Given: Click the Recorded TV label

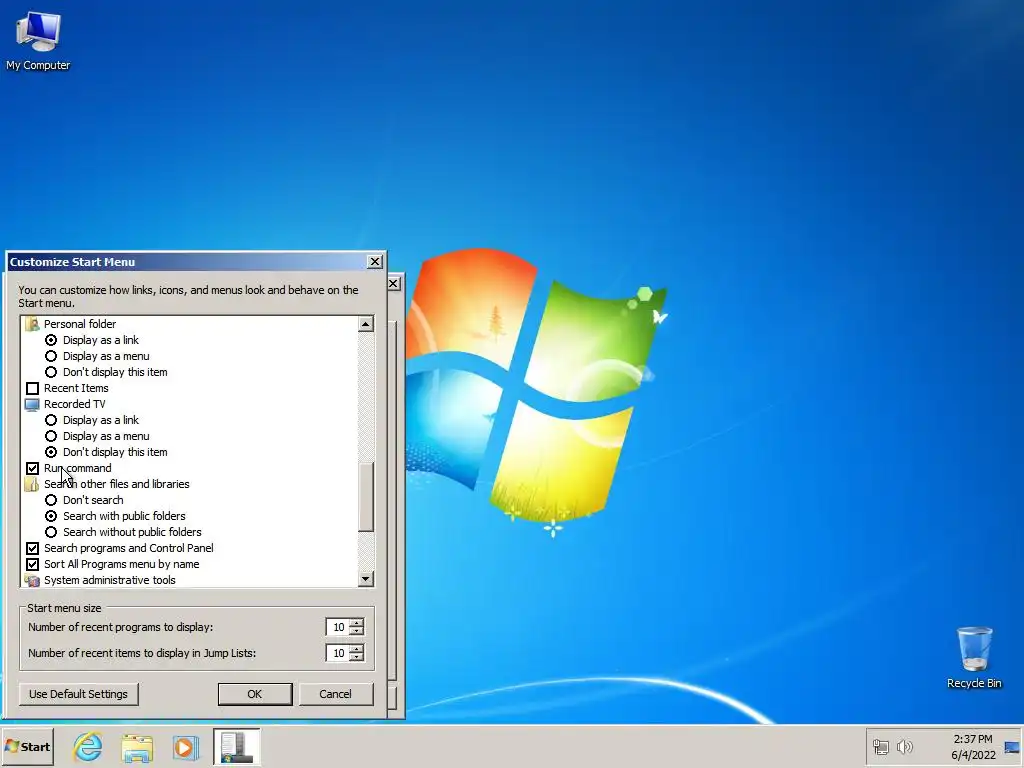Looking at the screenshot, I should 74,404.
